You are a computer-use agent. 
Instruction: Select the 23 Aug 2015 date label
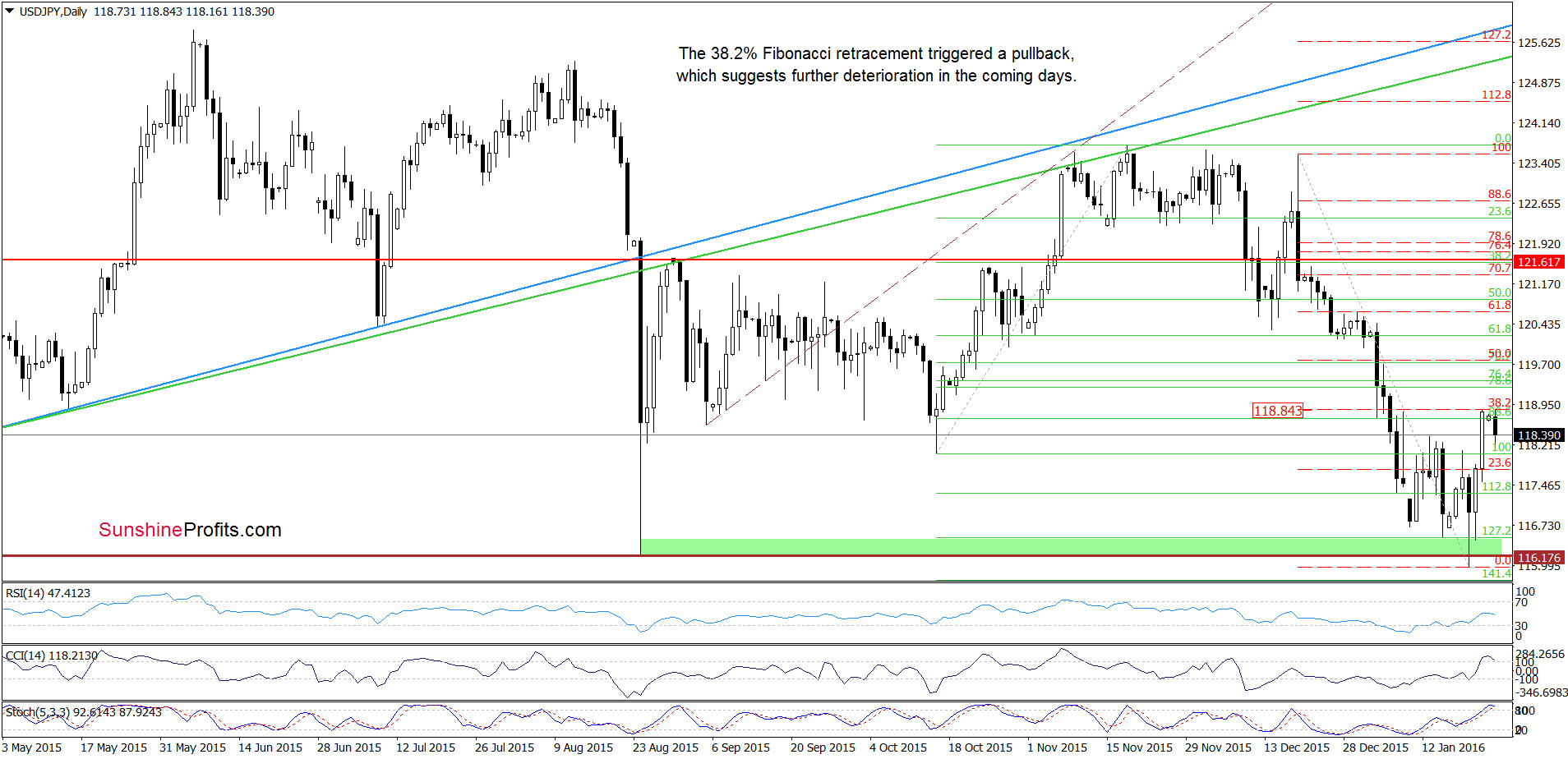(666, 747)
